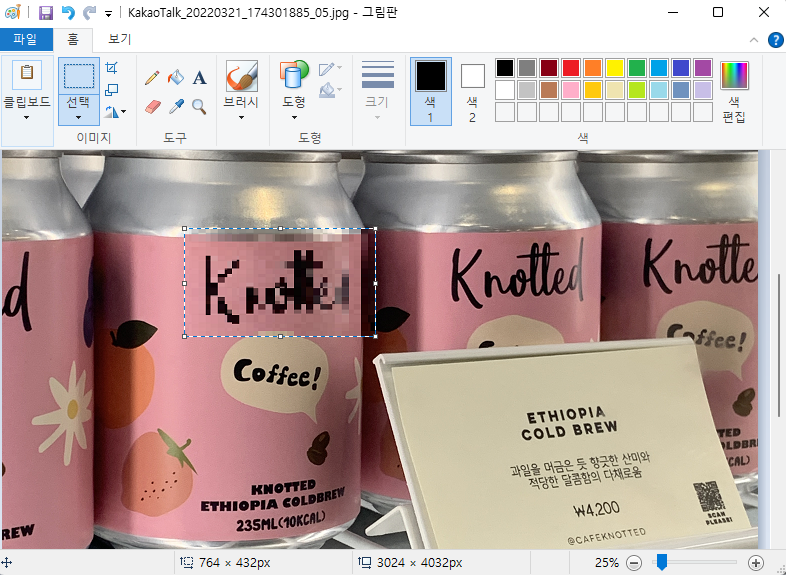The height and width of the screenshot is (575, 786).
Task: Select the Color picker eyedropper tool
Action: [176, 106]
